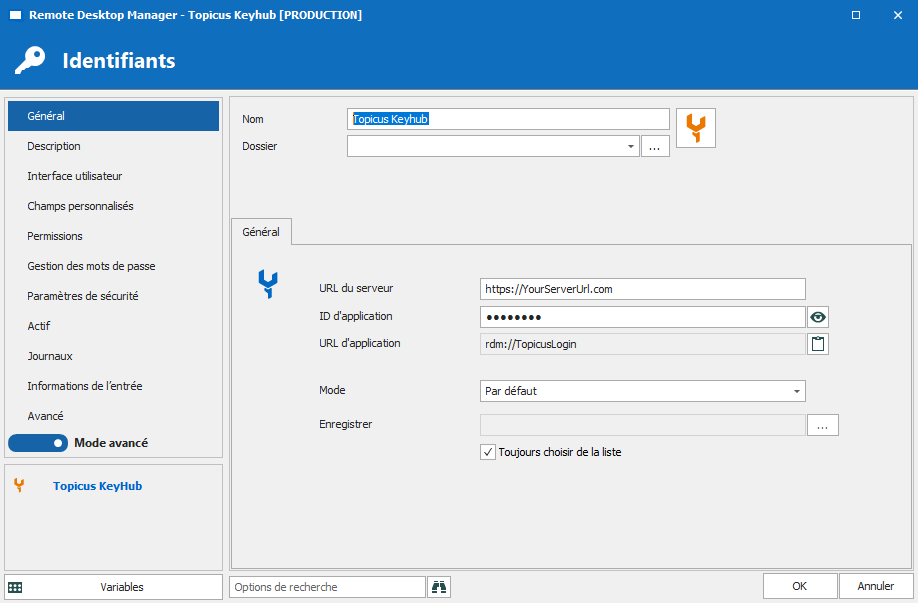Click the Enregistrer ellipsis browse button
Image resolution: width=918 pixels, height=603 pixels.
click(822, 425)
